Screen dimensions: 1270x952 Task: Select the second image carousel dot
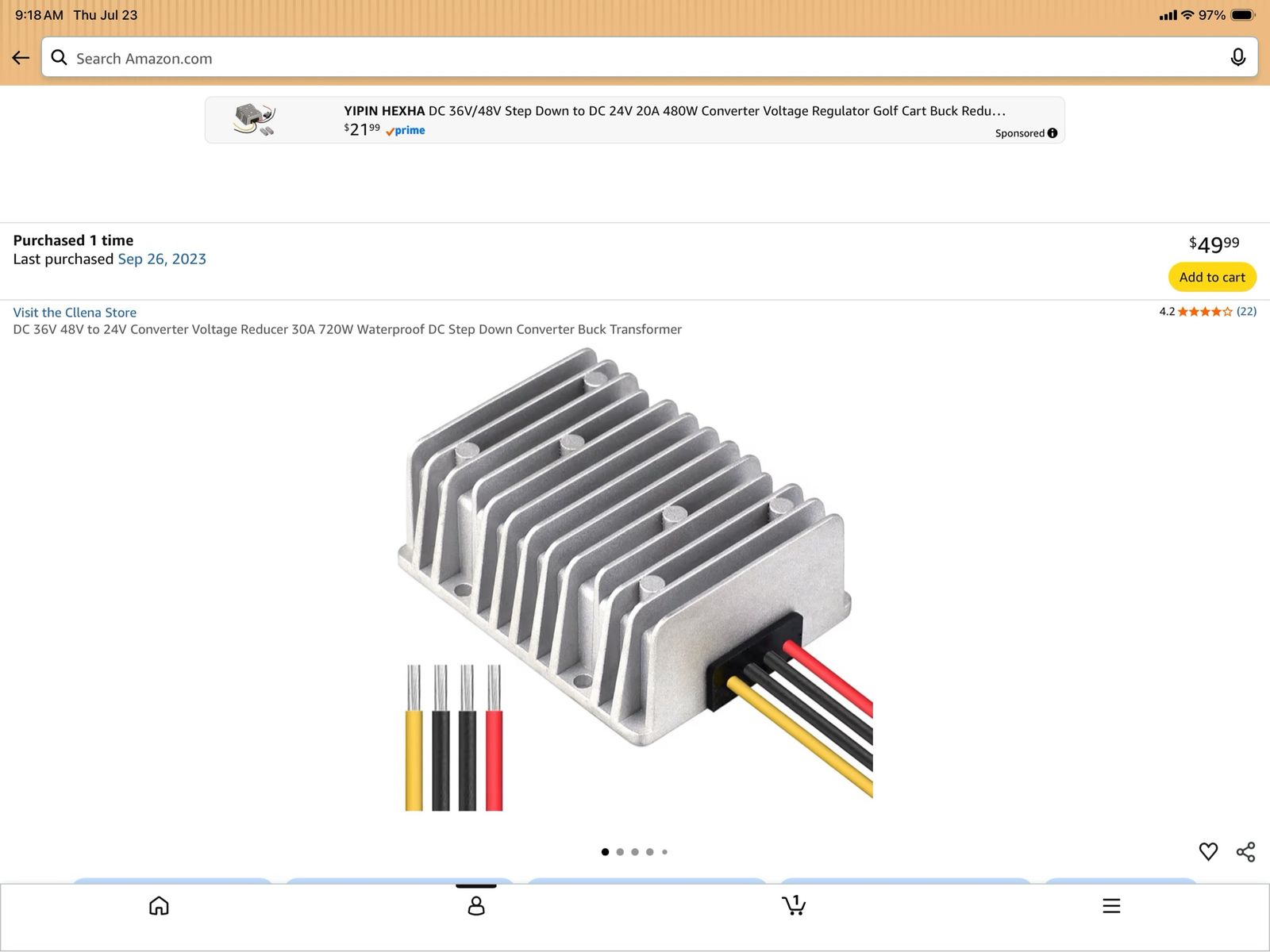click(x=620, y=852)
